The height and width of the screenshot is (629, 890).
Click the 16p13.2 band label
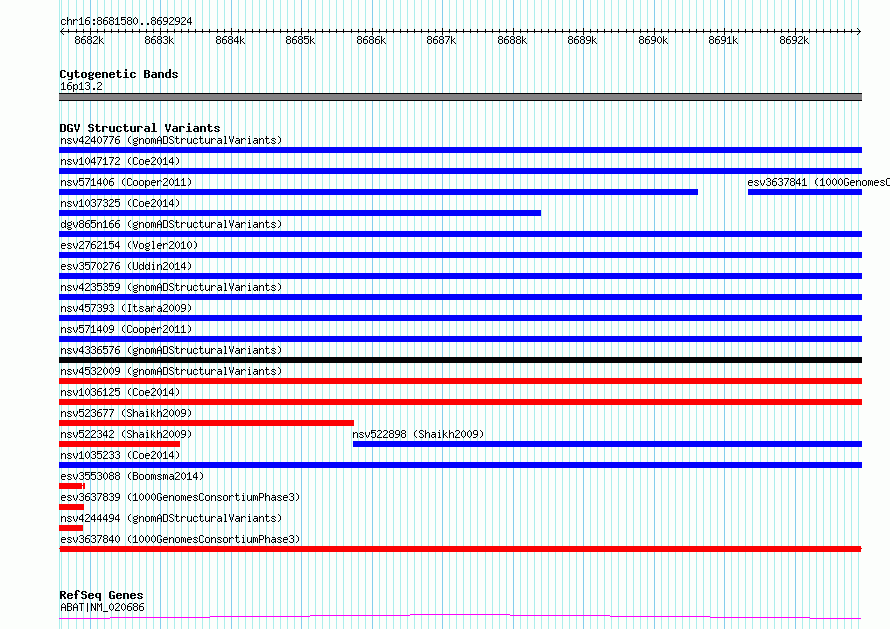(x=81, y=86)
